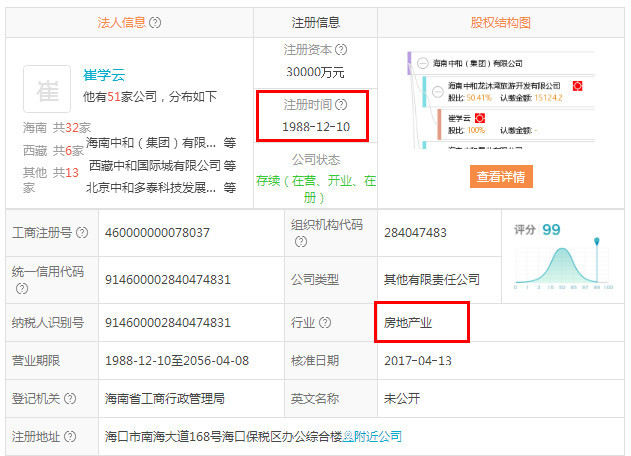
Task: Click the 崔 avatar placeholder
Action: (x=47, y=89)
